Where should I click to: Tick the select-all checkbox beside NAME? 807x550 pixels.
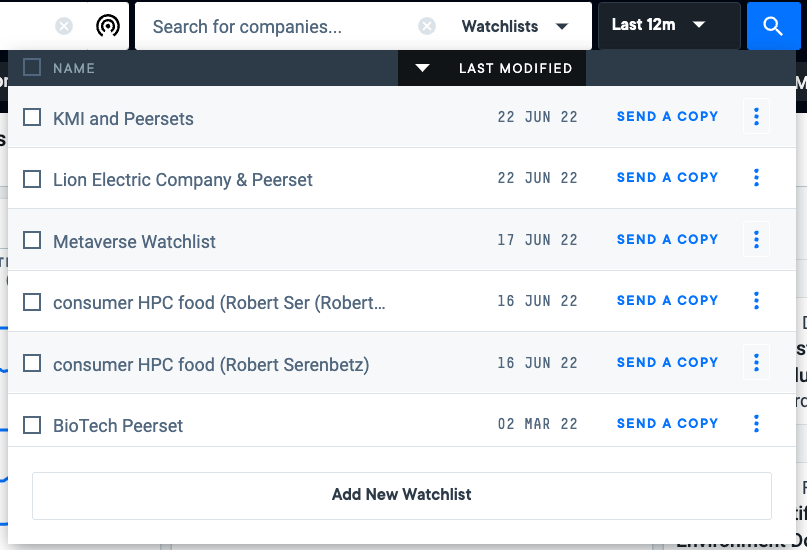(32, 67)
